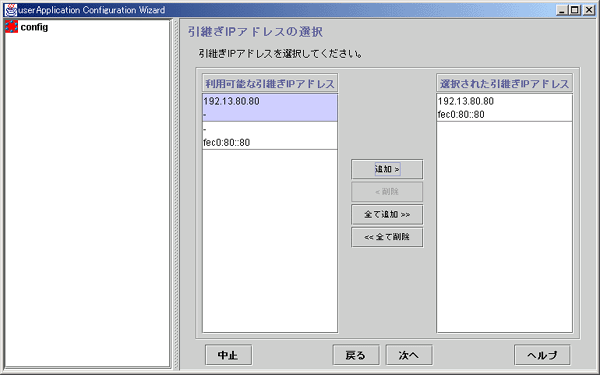Open help with the ヘルプ button
This screenshot has height=375, width=600.
tap(542, 355)
